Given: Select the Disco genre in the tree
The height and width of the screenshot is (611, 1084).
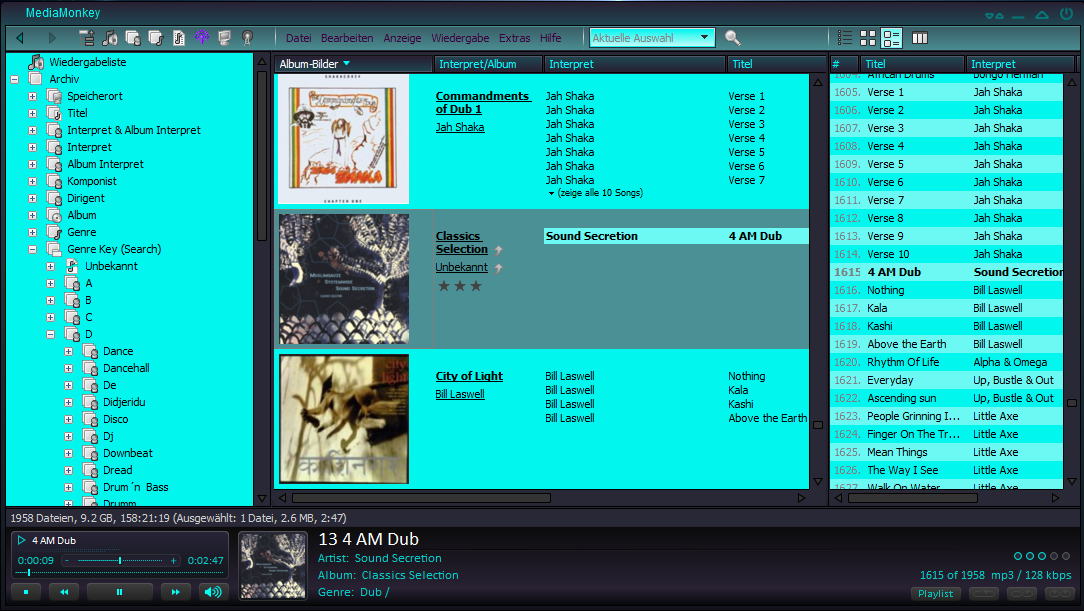Looking at the screenshot, I should click(115, 420).
